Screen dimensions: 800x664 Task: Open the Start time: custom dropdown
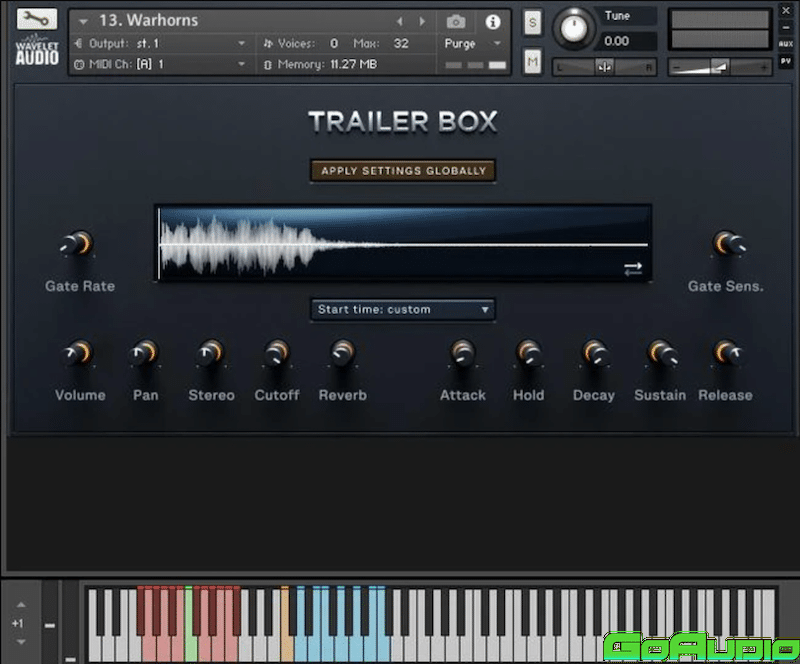point(403,309)
